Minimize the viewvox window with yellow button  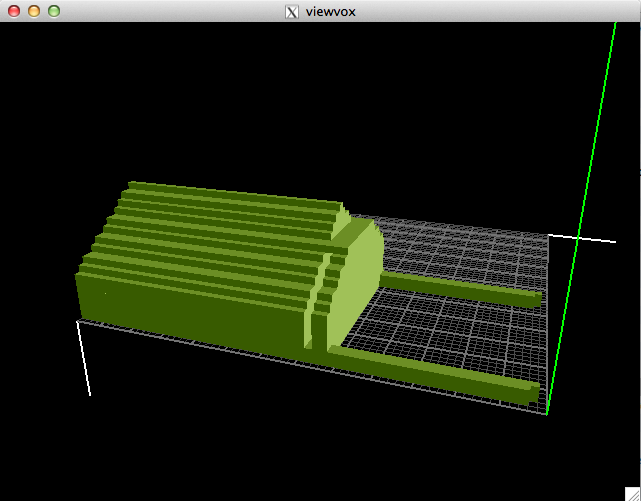tap(34, 11)
